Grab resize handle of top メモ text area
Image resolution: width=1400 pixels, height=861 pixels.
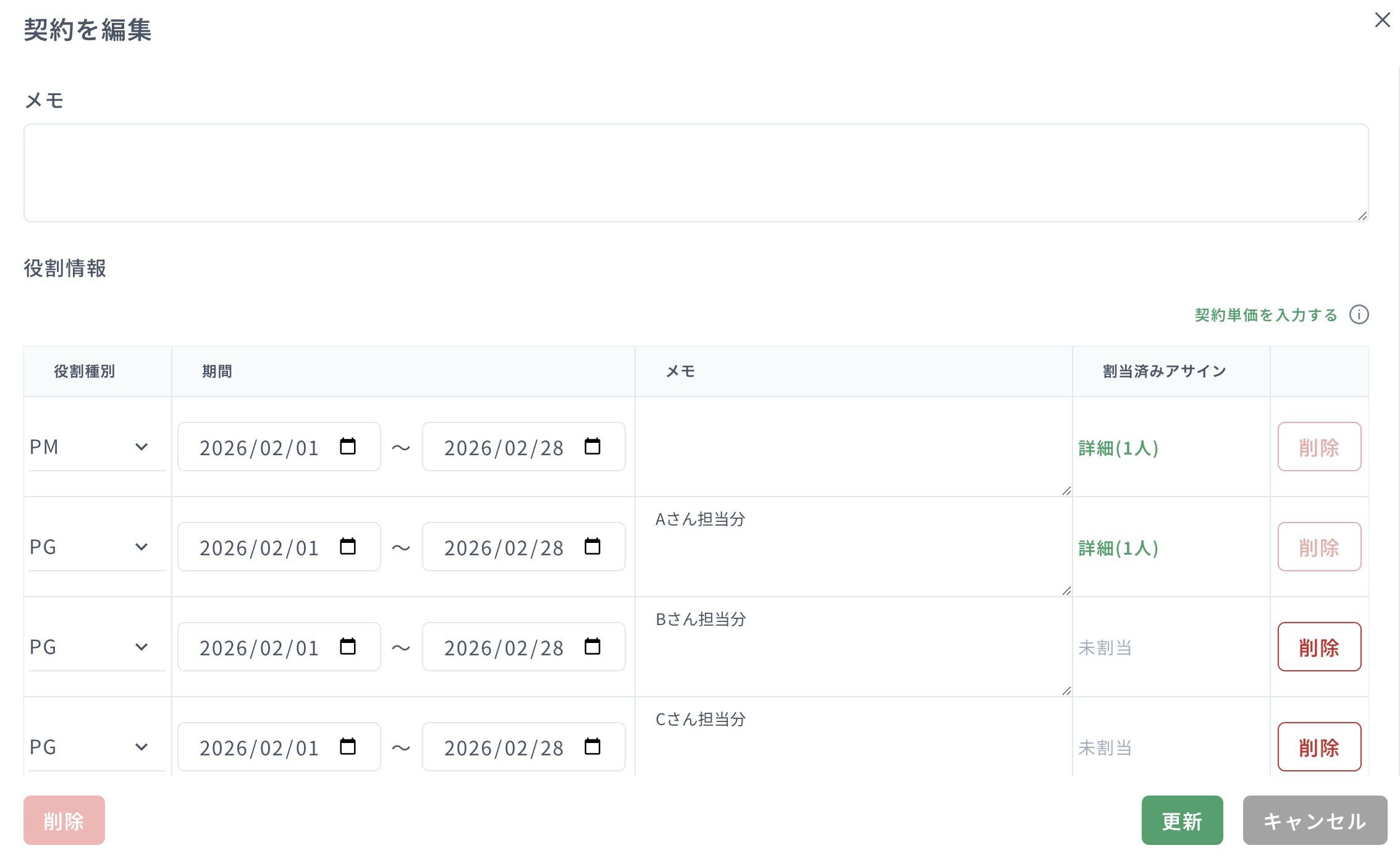pyautogui.click(x=1362, y=216)
